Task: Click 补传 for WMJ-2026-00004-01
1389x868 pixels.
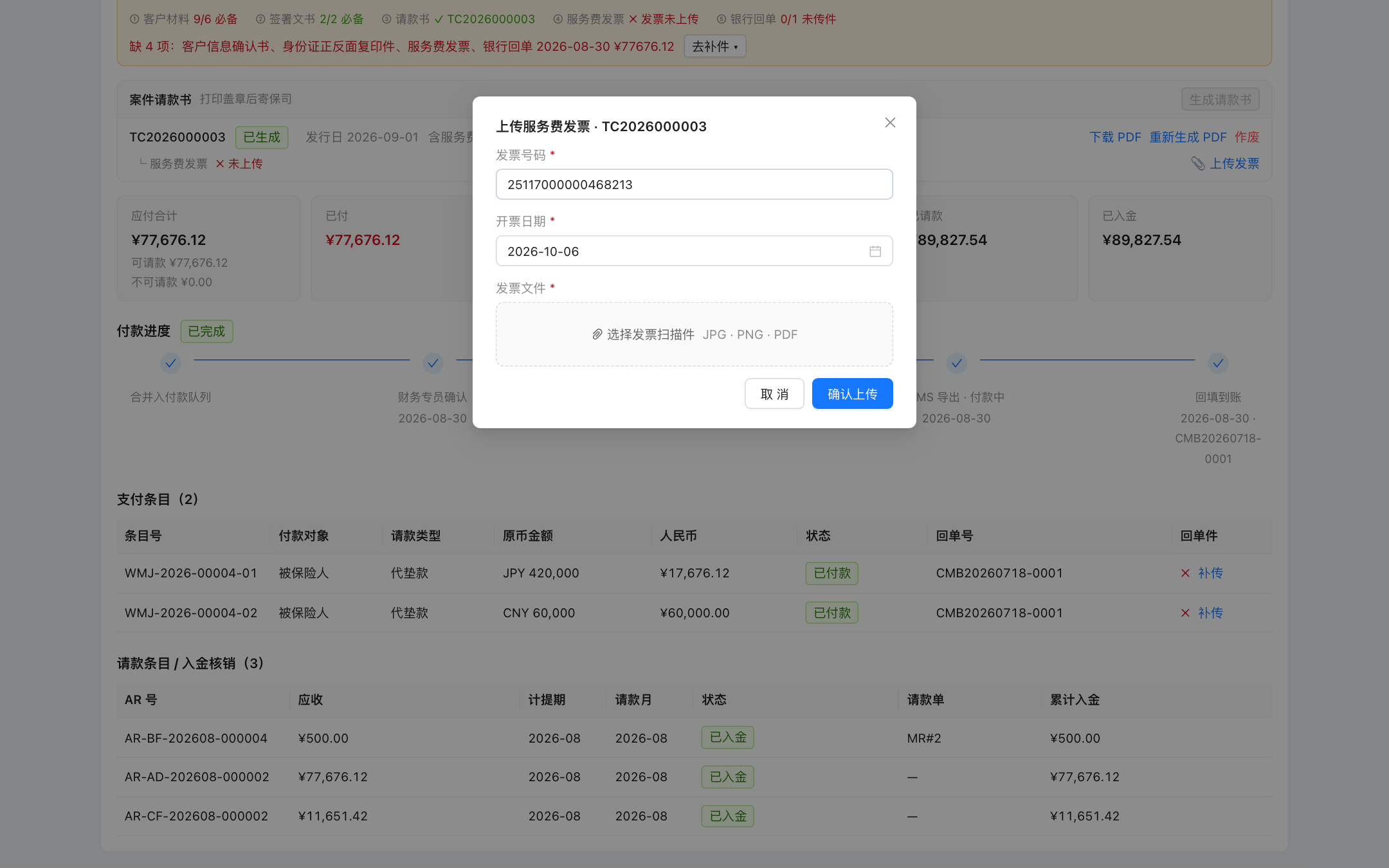Action: pos(1210,573)
